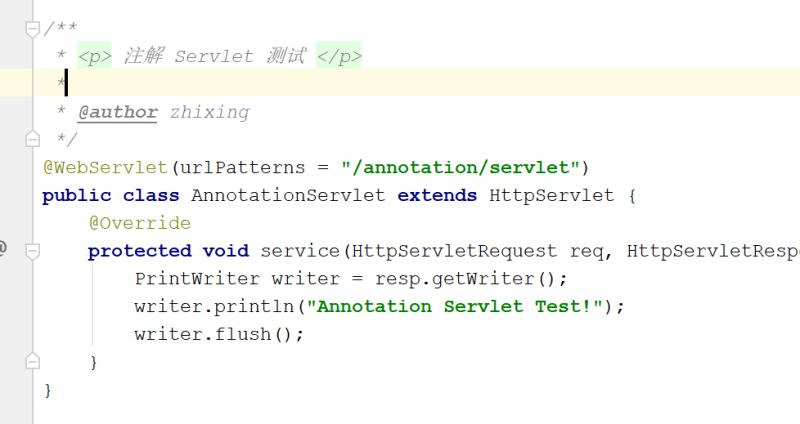Image resolution: width=800 pixels, height=424 pixels.
Task: Click the writer.flush() statement
Action: (219, 334)
